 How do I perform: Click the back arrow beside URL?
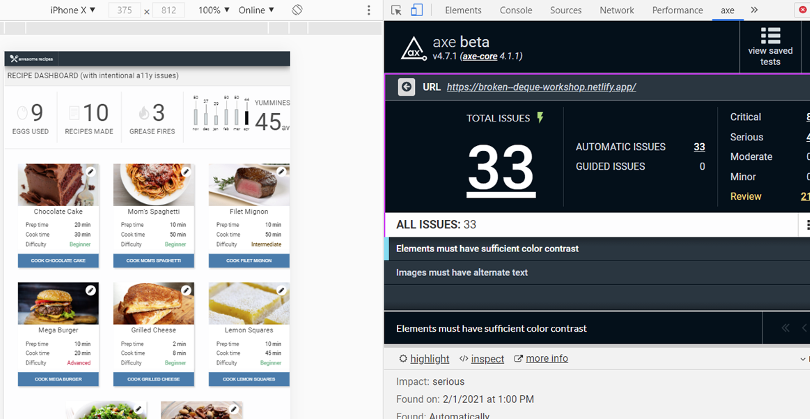point(407,87)
